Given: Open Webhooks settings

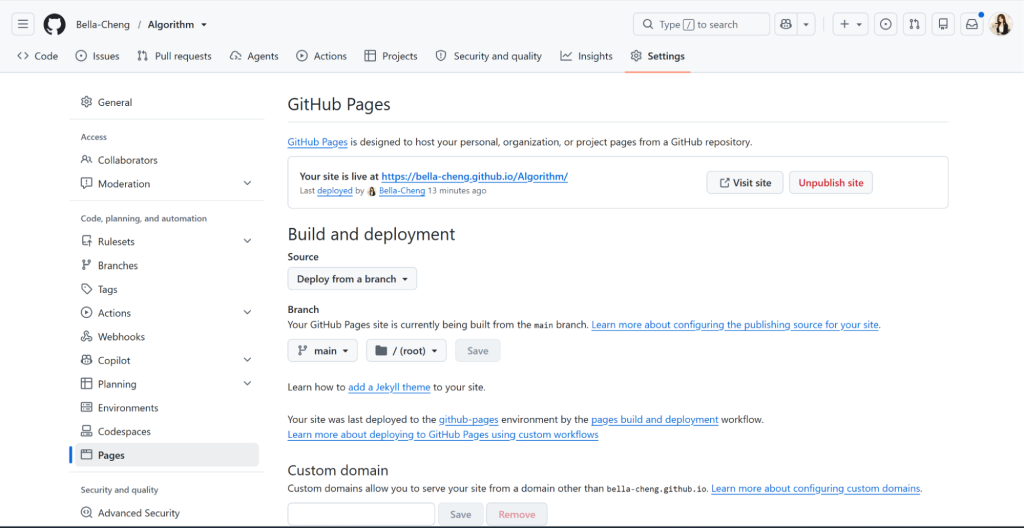Looking at the screenshot, I should (167, 337).
